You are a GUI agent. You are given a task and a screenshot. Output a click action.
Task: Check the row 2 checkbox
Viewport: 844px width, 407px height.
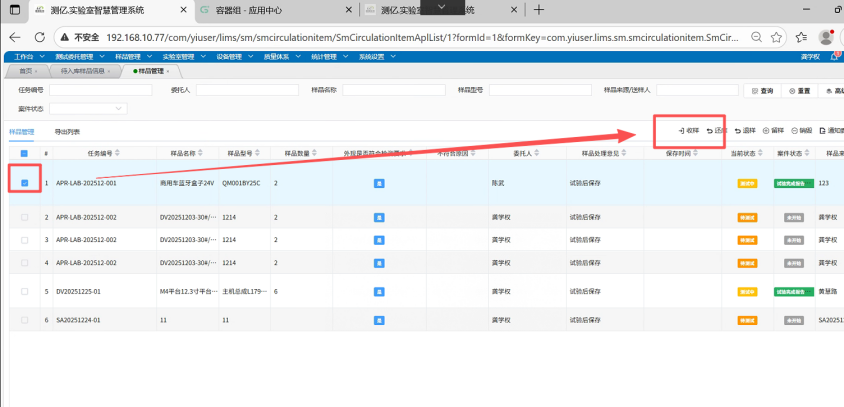point(24,217)
